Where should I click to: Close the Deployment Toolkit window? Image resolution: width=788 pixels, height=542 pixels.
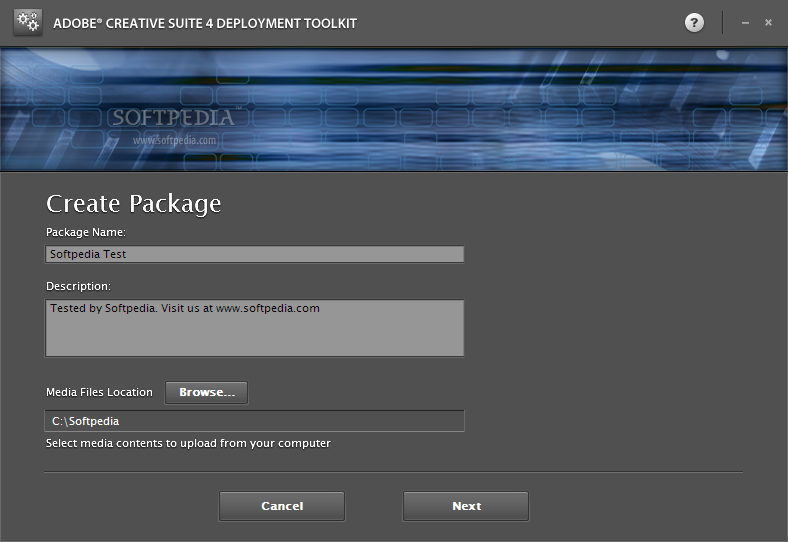768,22
